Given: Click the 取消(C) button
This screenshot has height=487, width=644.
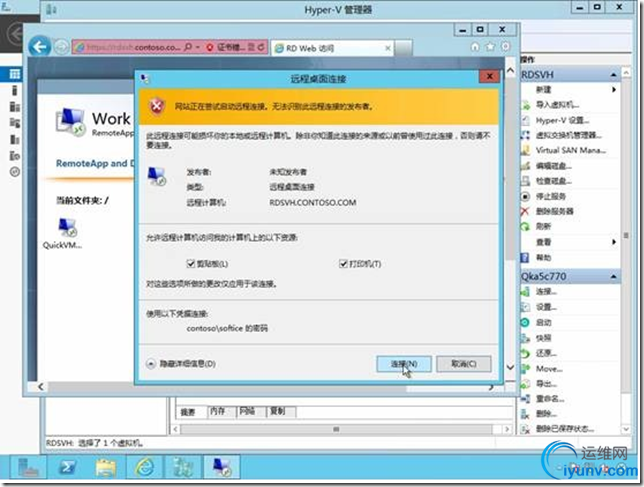Looking at the screenshot, I should point(464,364).
